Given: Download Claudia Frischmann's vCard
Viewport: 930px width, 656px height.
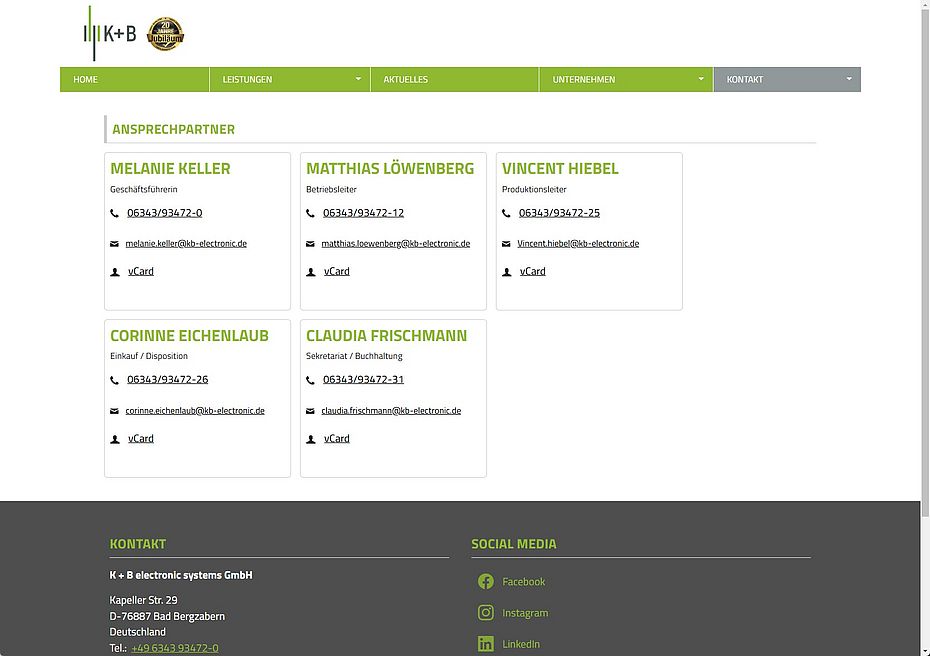Looking at the screenshot, I should 337,439.
